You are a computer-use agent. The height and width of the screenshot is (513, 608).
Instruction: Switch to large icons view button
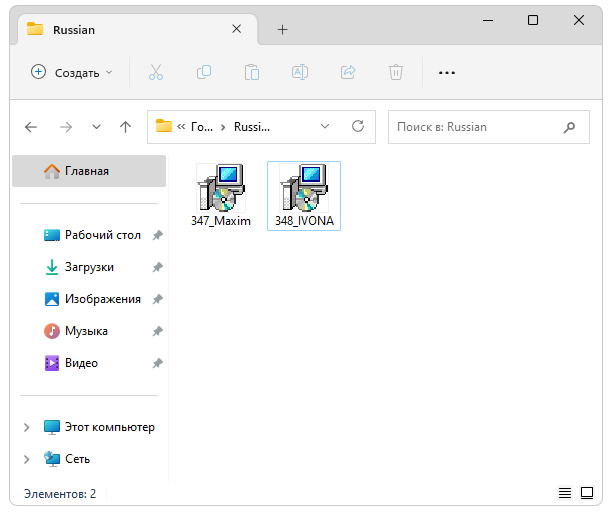click(587, 493)
